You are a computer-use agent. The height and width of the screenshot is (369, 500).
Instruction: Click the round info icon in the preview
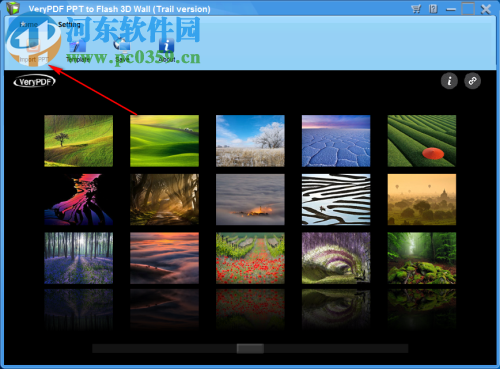[x=449, y=81]
